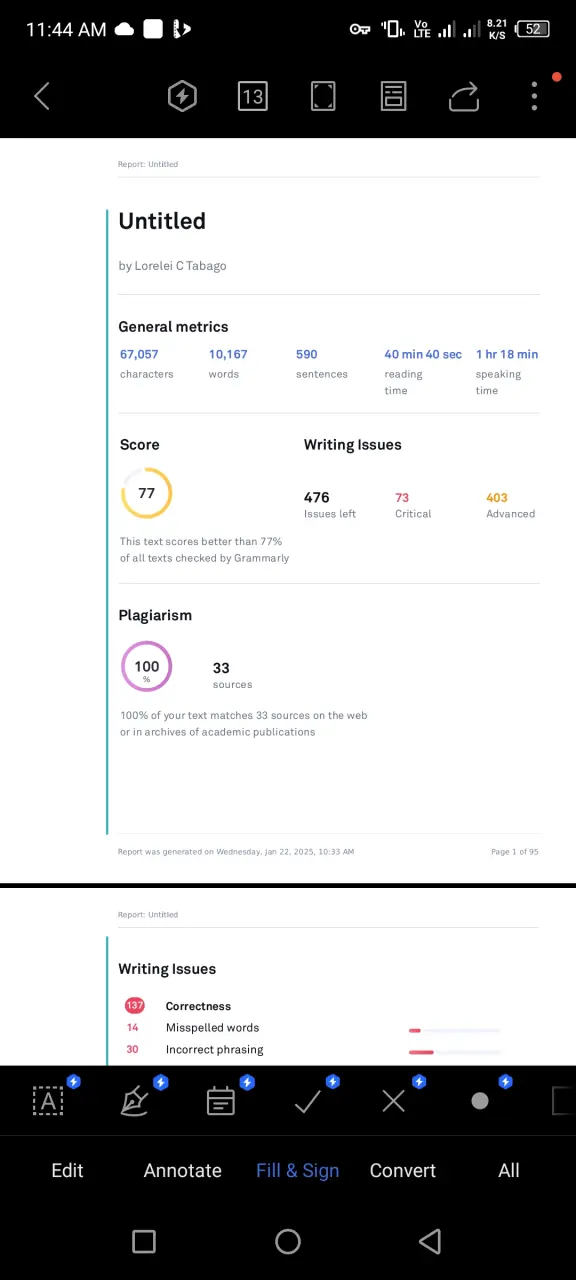Select the cross mark stamp tool

pyautogui.click(x=393, y=1101)
